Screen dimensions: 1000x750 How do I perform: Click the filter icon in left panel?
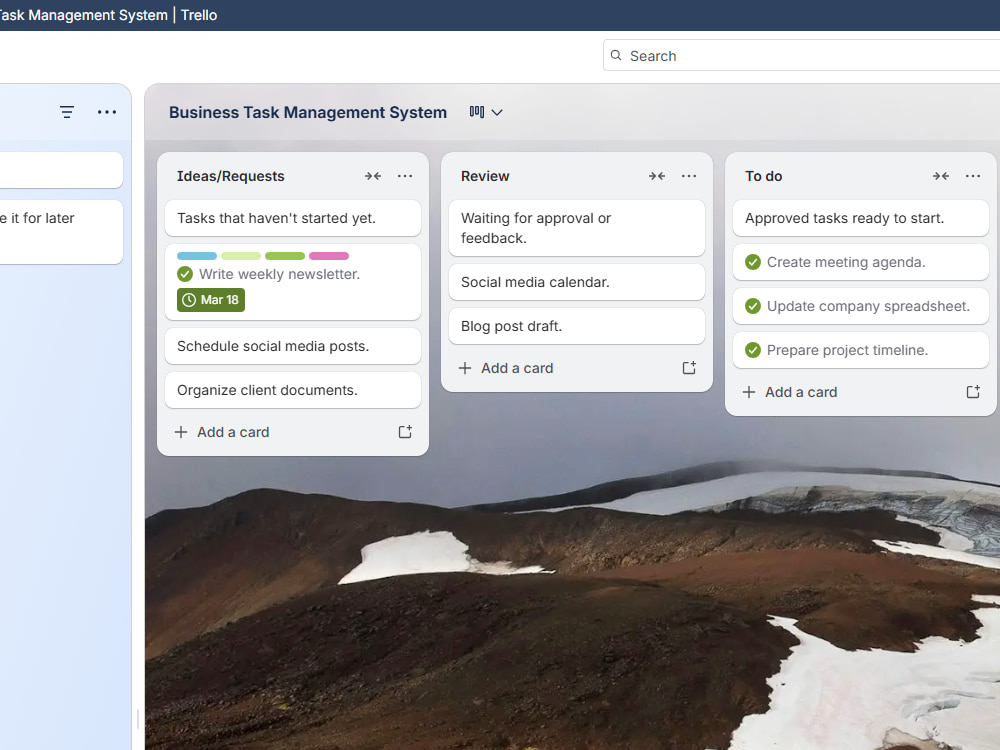click(67, 112)
